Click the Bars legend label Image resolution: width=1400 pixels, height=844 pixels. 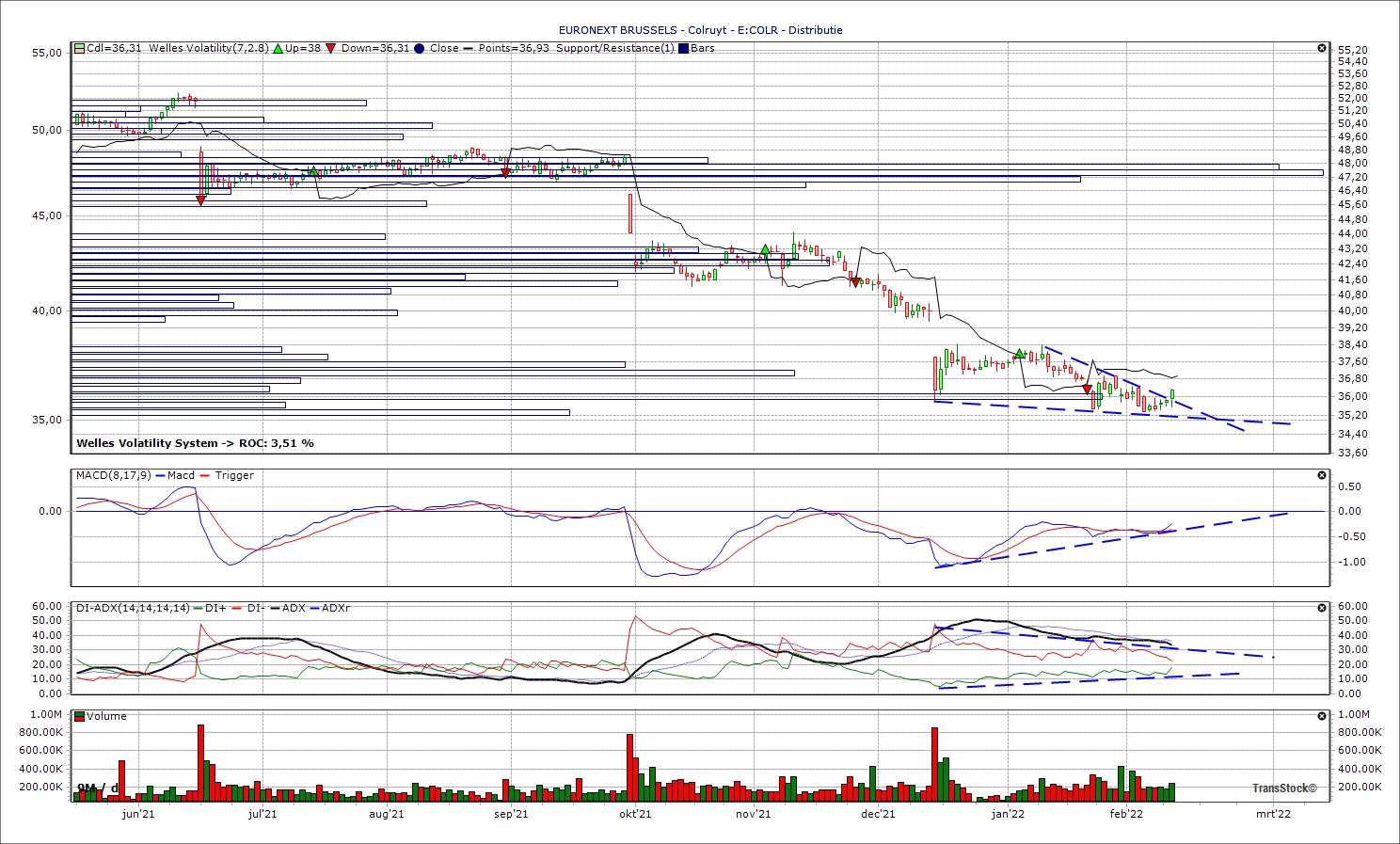point(703,48)
